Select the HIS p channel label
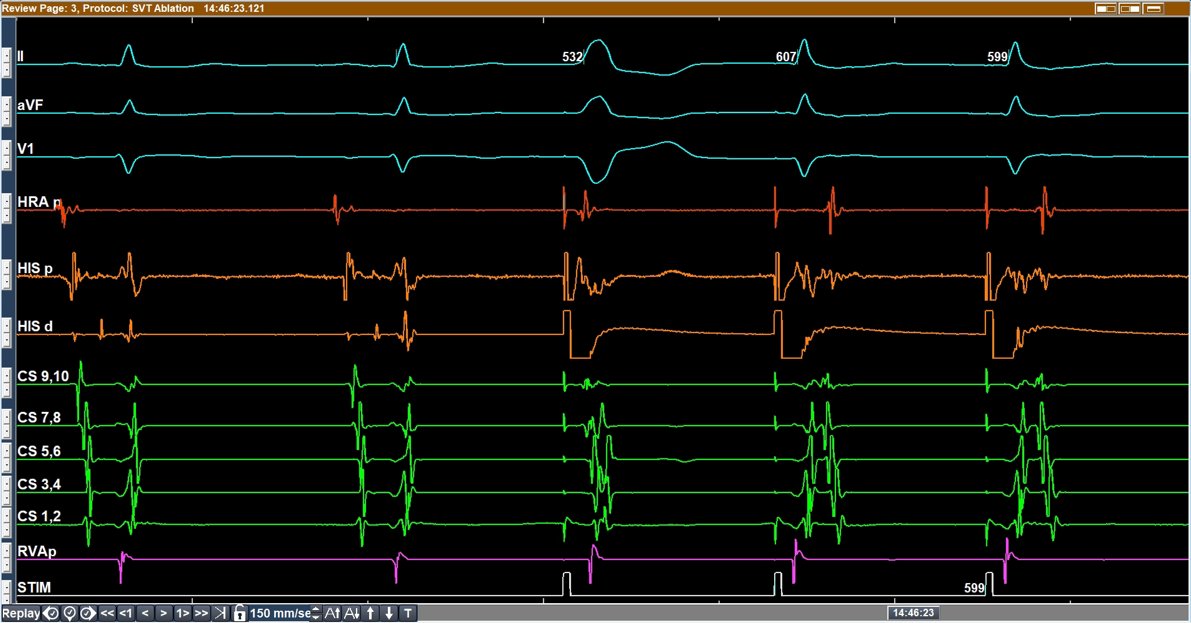1191x623 pixels. (x=35, y=268)
